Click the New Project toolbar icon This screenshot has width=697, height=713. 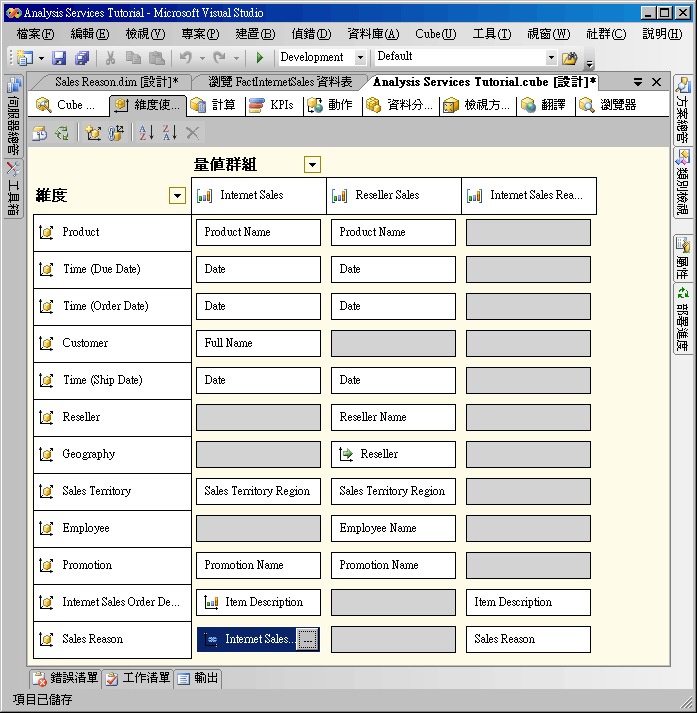pos(25,58)
